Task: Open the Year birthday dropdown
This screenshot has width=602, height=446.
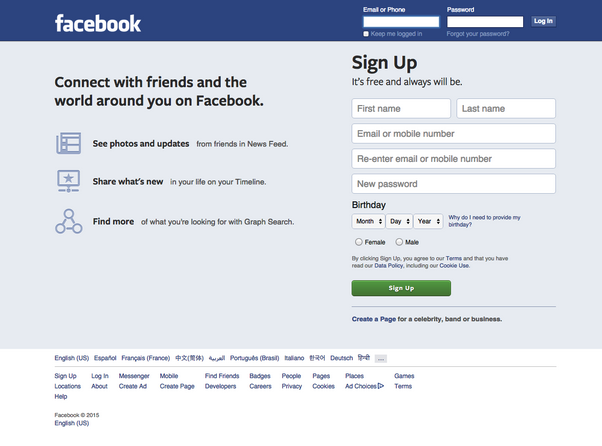Action: [x=428, y=221]
